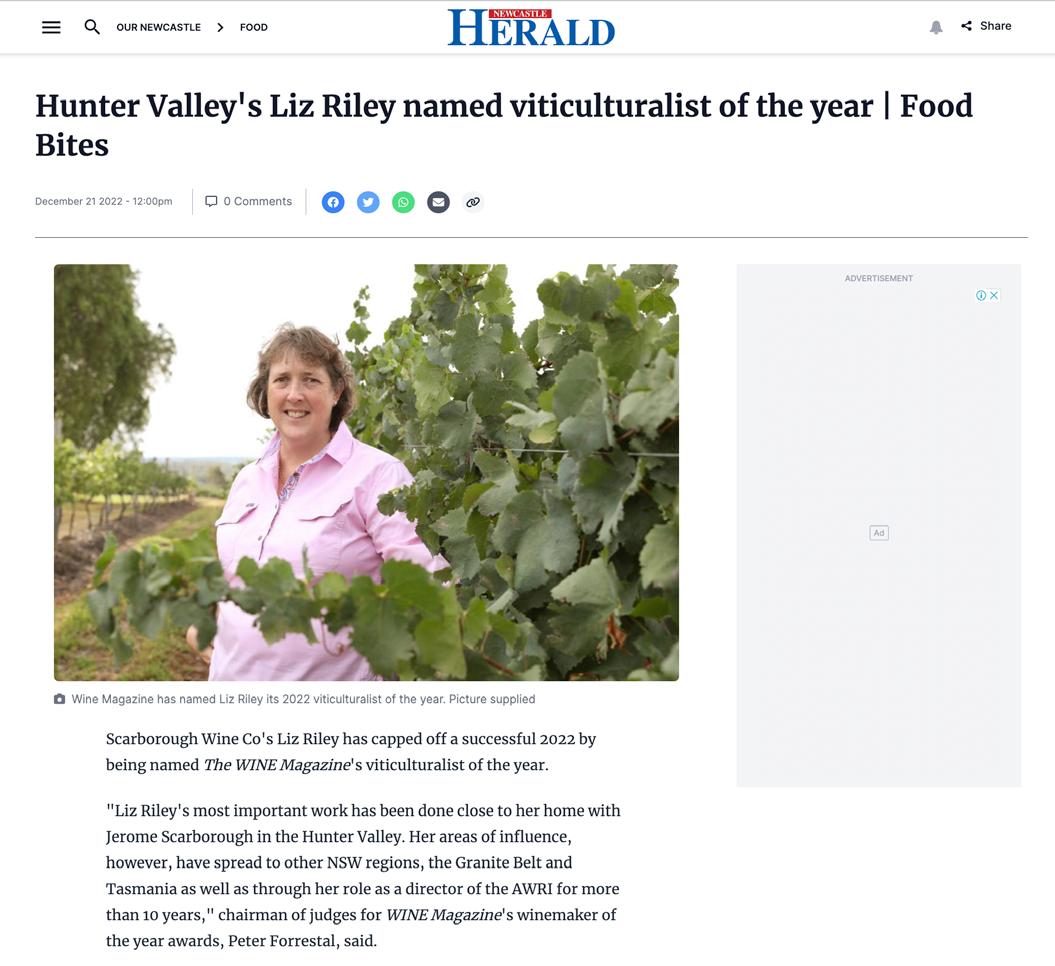Open the search magnifier icon
This screenshot has height=966, width=1055.
pos(92,27)
